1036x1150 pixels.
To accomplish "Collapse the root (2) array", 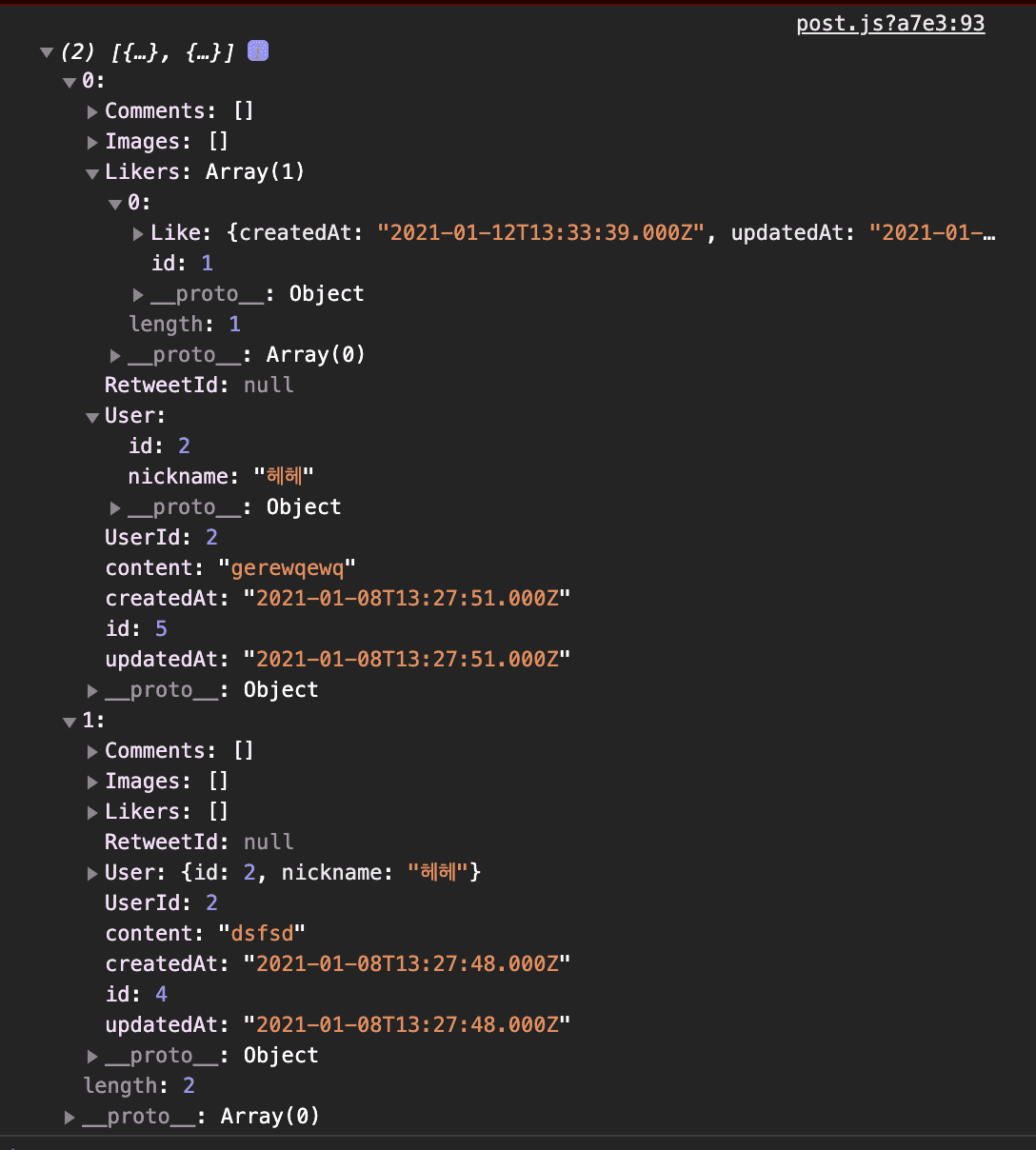I will click(x=46, y=52).
